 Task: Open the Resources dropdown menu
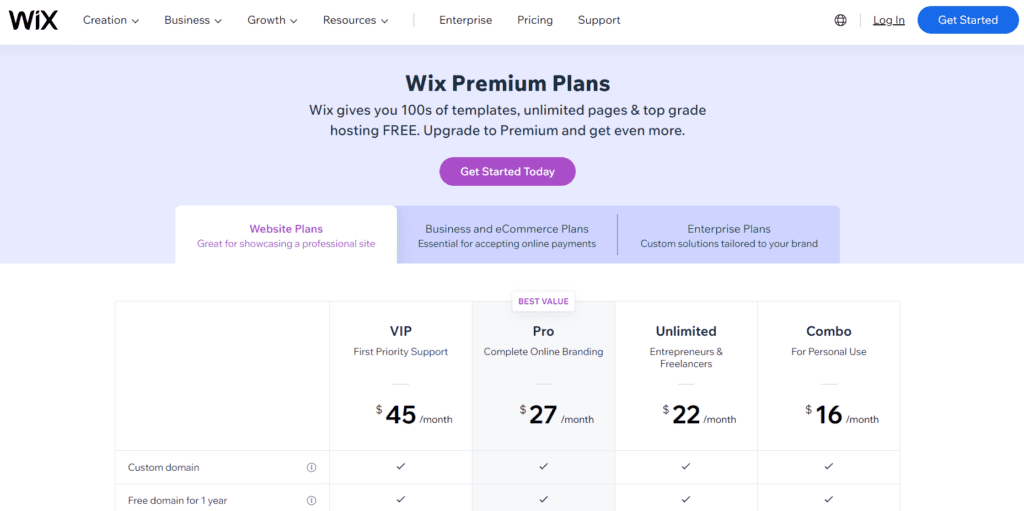[355, 20]
